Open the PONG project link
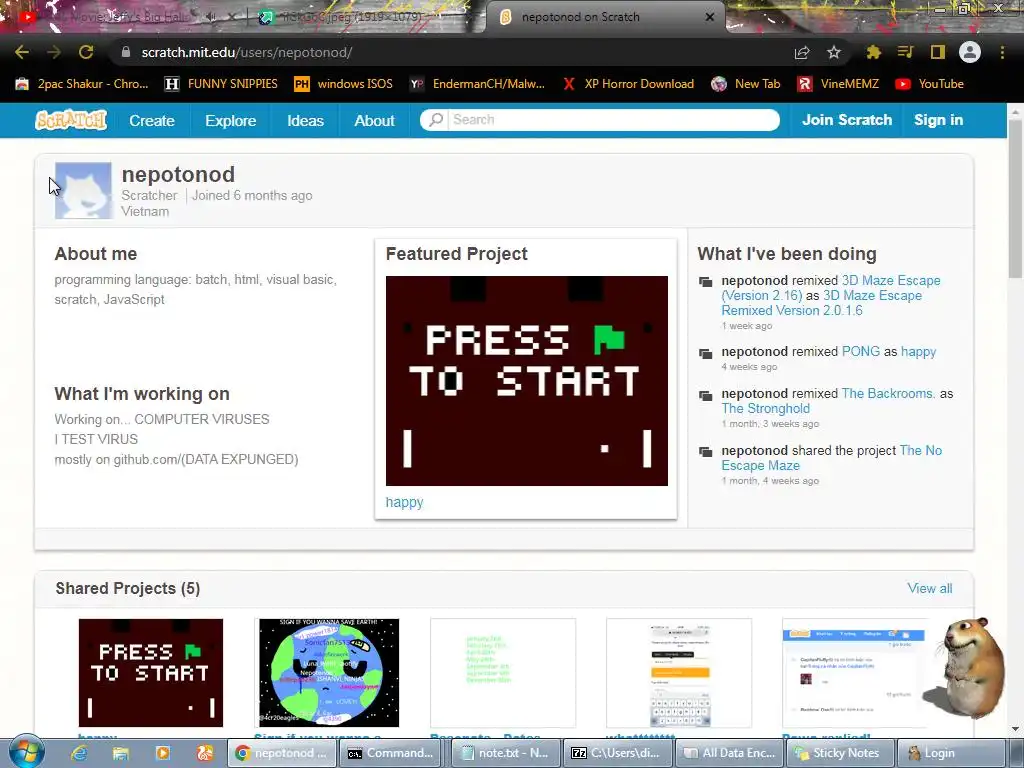The height and width of the screenshot is (768, 1024). [861, 351]
